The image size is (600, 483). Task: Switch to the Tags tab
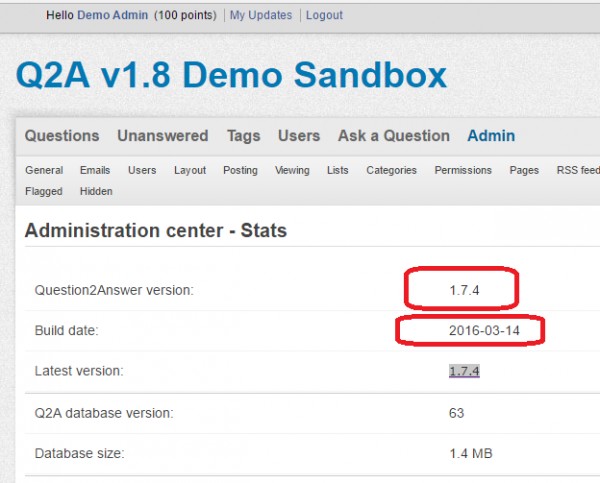[x=243, y=136]
